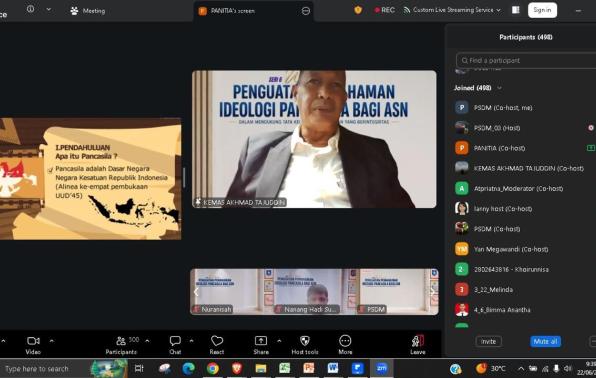Collapse the Joined (498) list

(499, 88)
